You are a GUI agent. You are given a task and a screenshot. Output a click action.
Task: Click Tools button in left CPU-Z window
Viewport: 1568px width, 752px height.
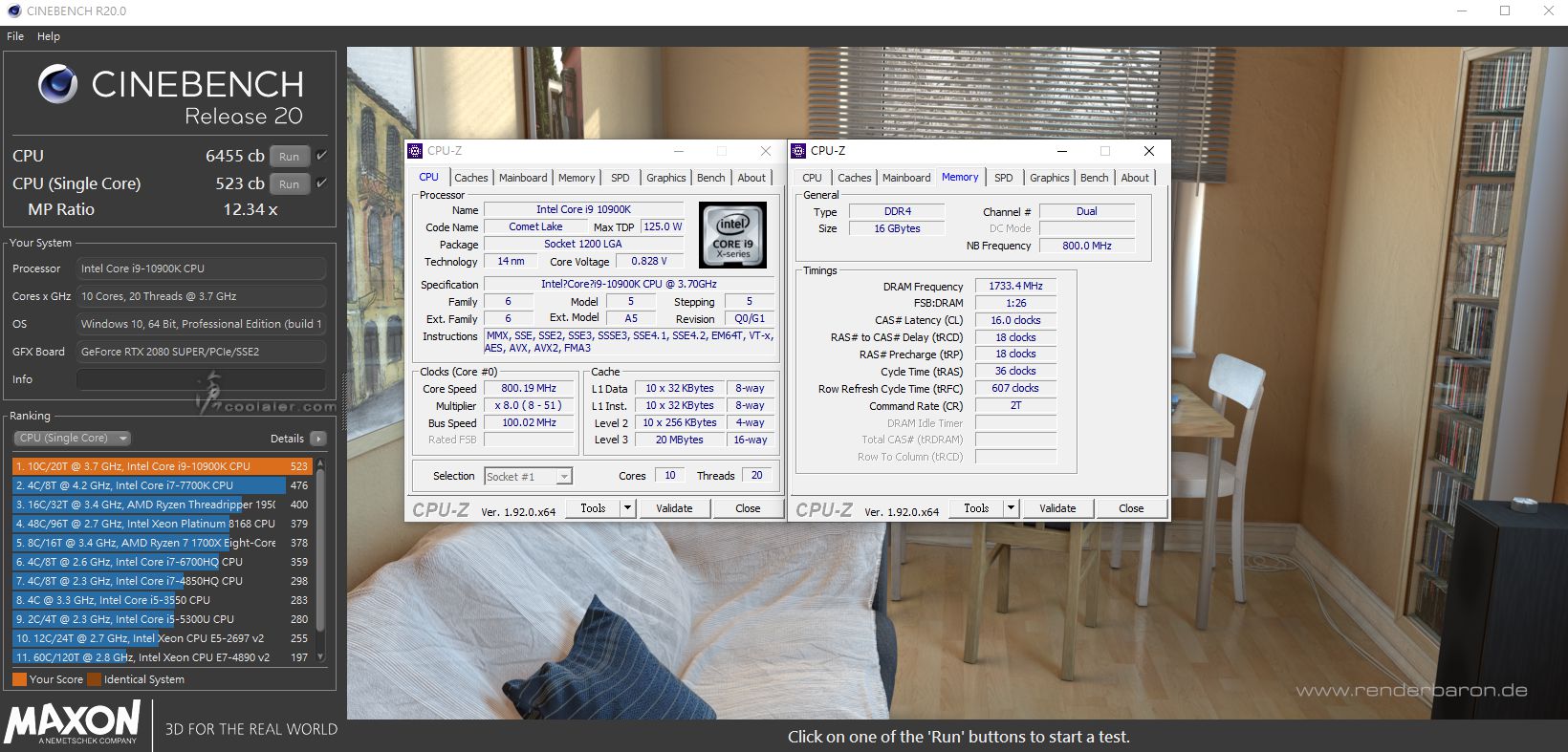click(593, 508)
